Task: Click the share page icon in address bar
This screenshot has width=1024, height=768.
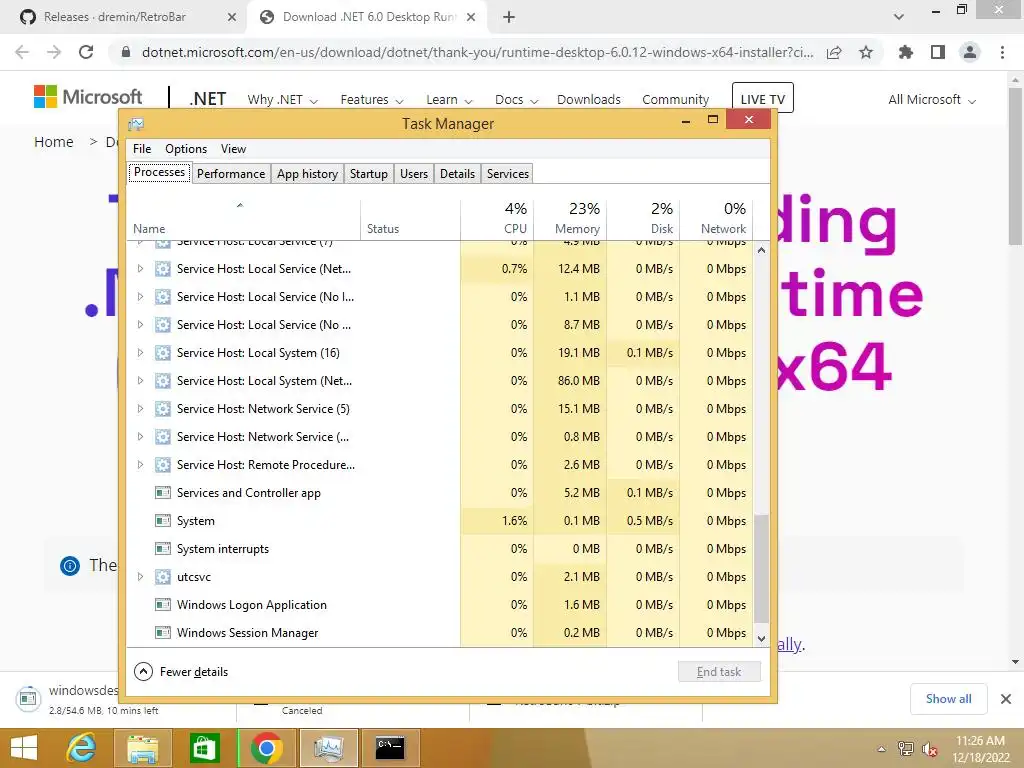Action: 834,52
